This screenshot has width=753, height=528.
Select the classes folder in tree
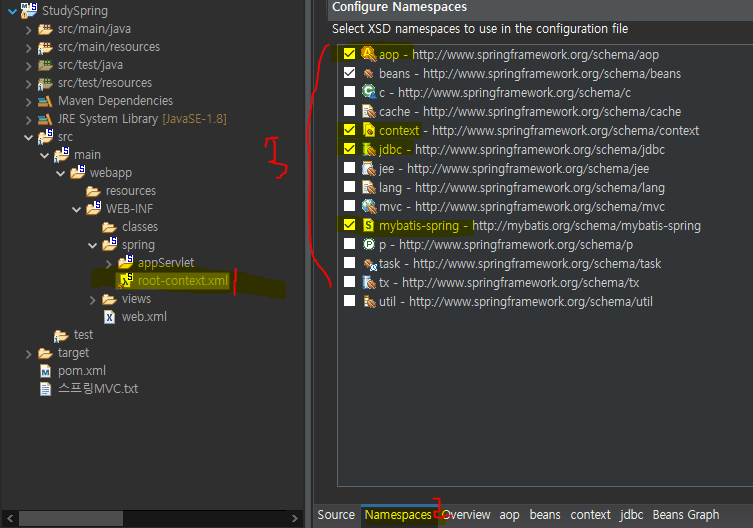click(x=140, y=227)
